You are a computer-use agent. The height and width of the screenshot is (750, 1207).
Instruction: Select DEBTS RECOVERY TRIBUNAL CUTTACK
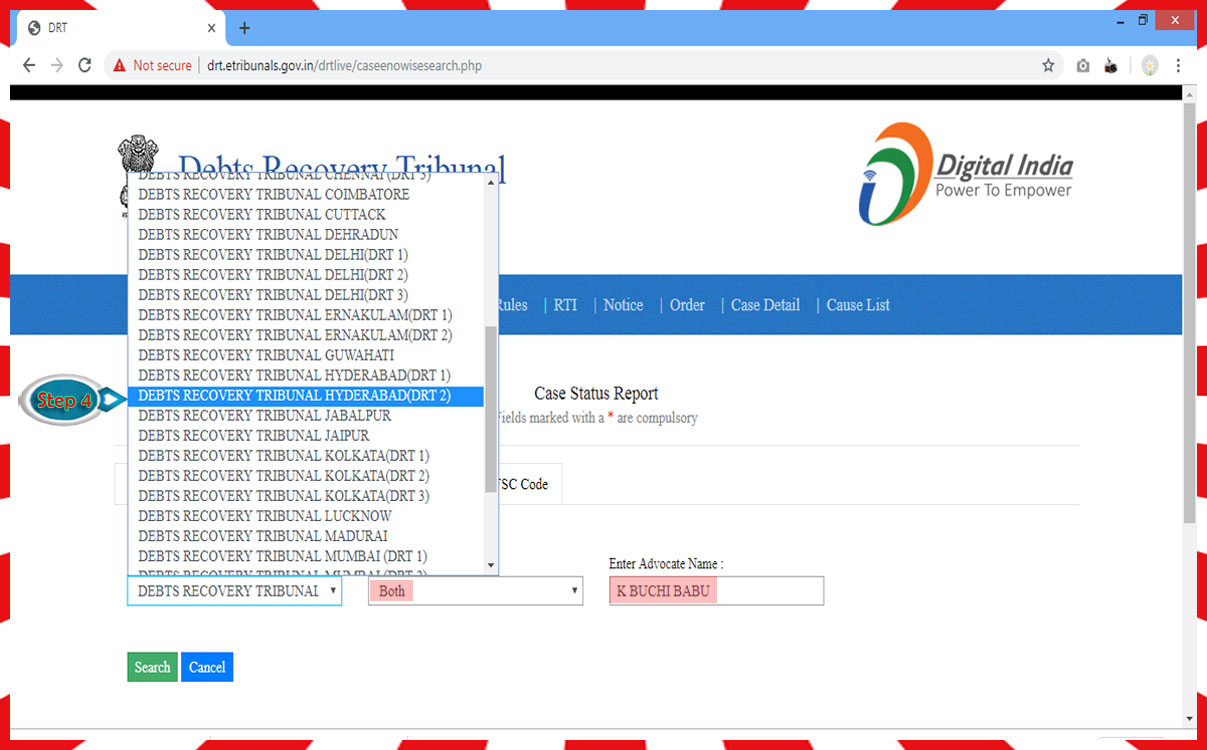[306, 214]
